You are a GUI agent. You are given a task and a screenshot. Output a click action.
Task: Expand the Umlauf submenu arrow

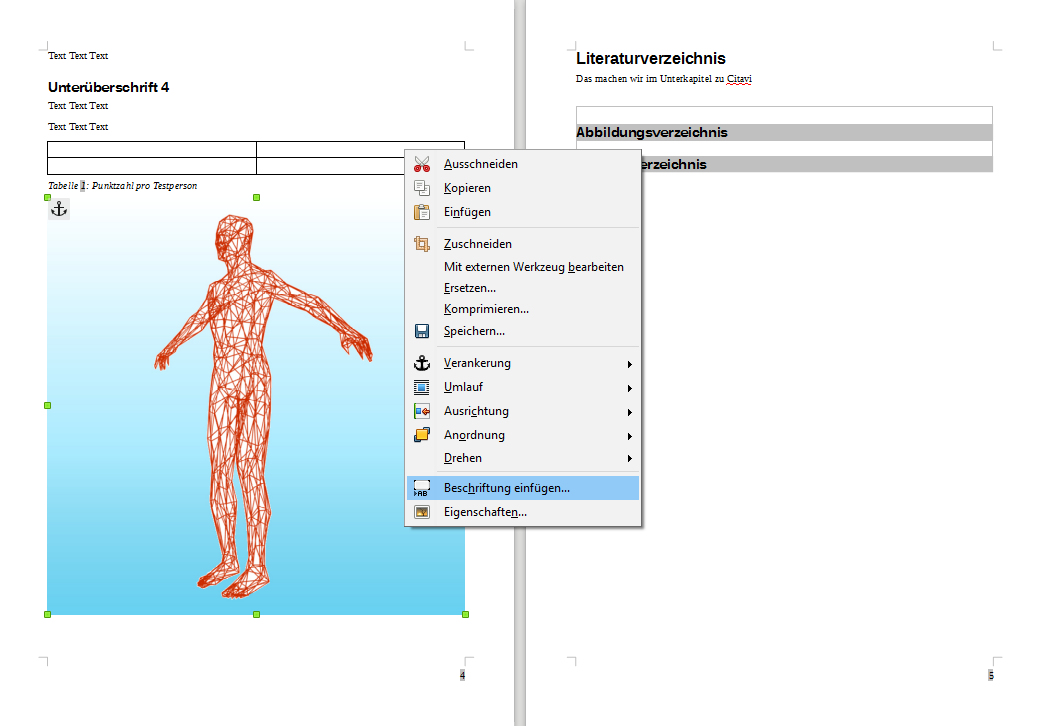pos(629,388)
